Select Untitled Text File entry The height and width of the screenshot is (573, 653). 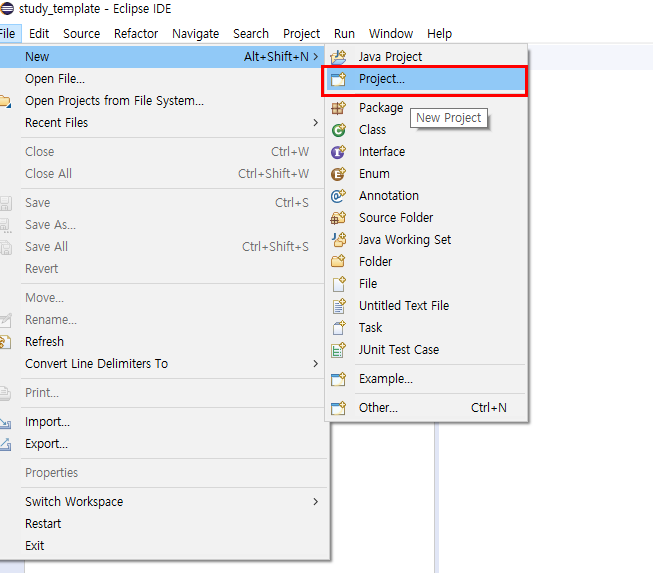pos(426,306)
